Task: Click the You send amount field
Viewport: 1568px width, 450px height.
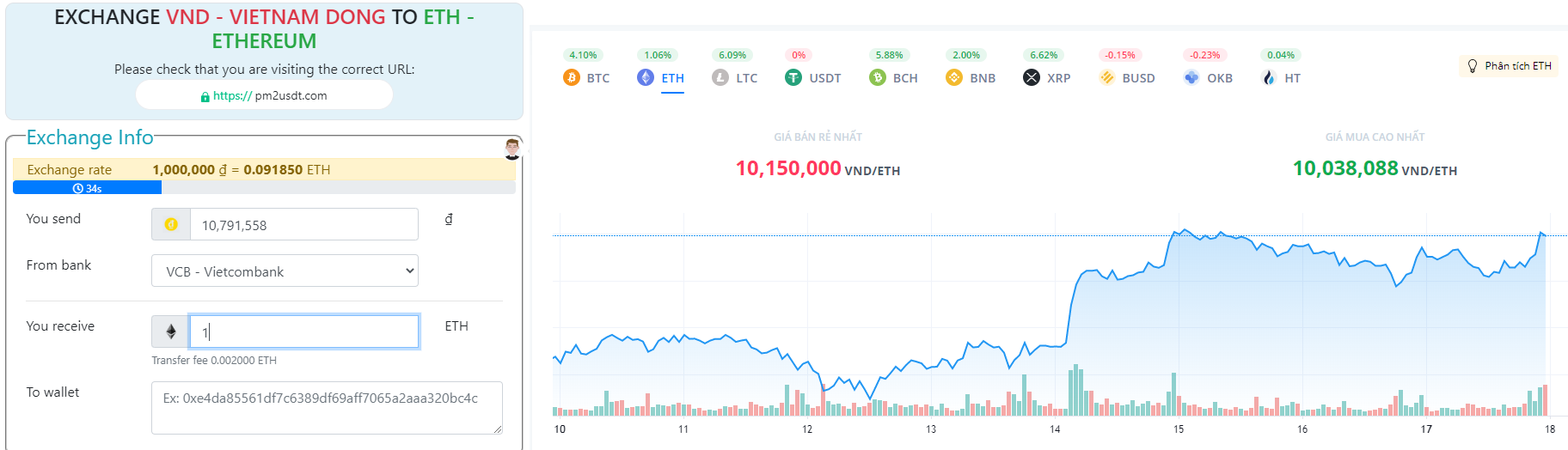Action: pos(303,225)
